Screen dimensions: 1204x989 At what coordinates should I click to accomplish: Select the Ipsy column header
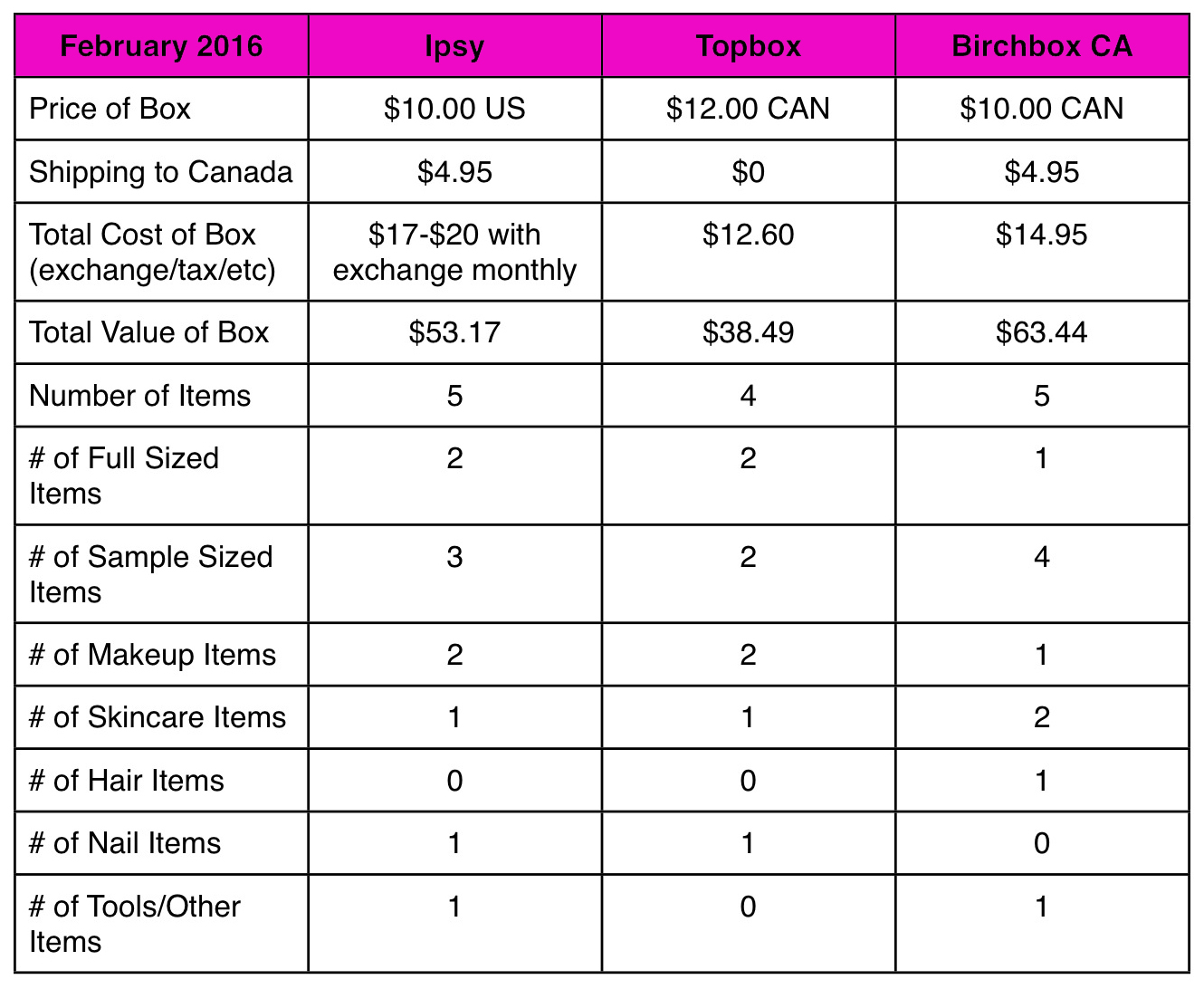[454, 45]
